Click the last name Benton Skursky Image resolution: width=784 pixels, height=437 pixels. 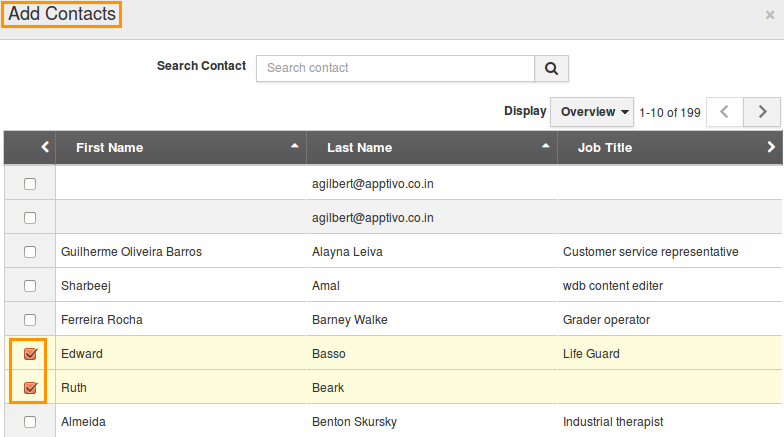pyautogui.click(x=354, y=422)
